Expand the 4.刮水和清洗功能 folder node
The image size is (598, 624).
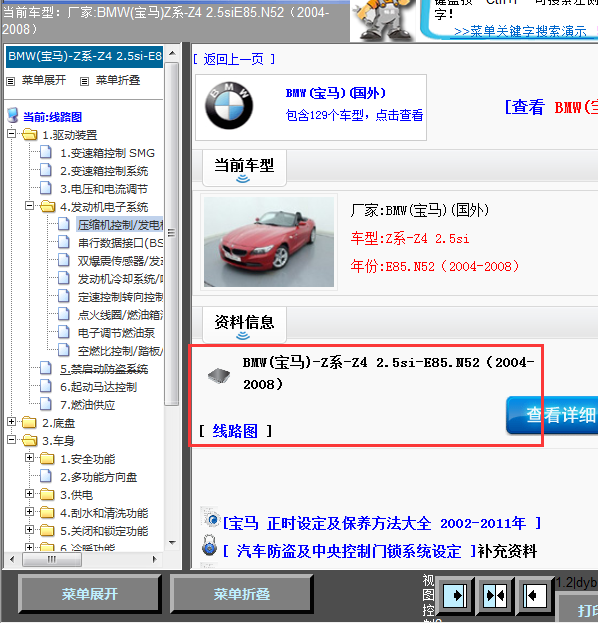29,512
